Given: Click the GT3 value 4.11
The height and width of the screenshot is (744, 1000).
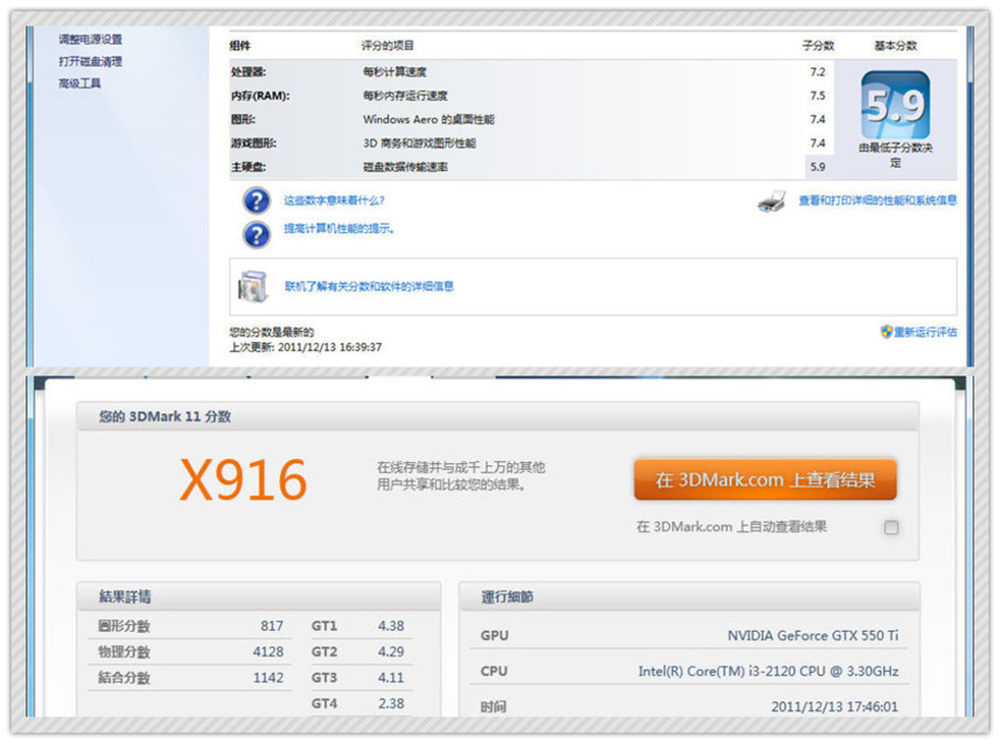Looking at the screenshot, I should pyautogui.click(x=391, y=678).
